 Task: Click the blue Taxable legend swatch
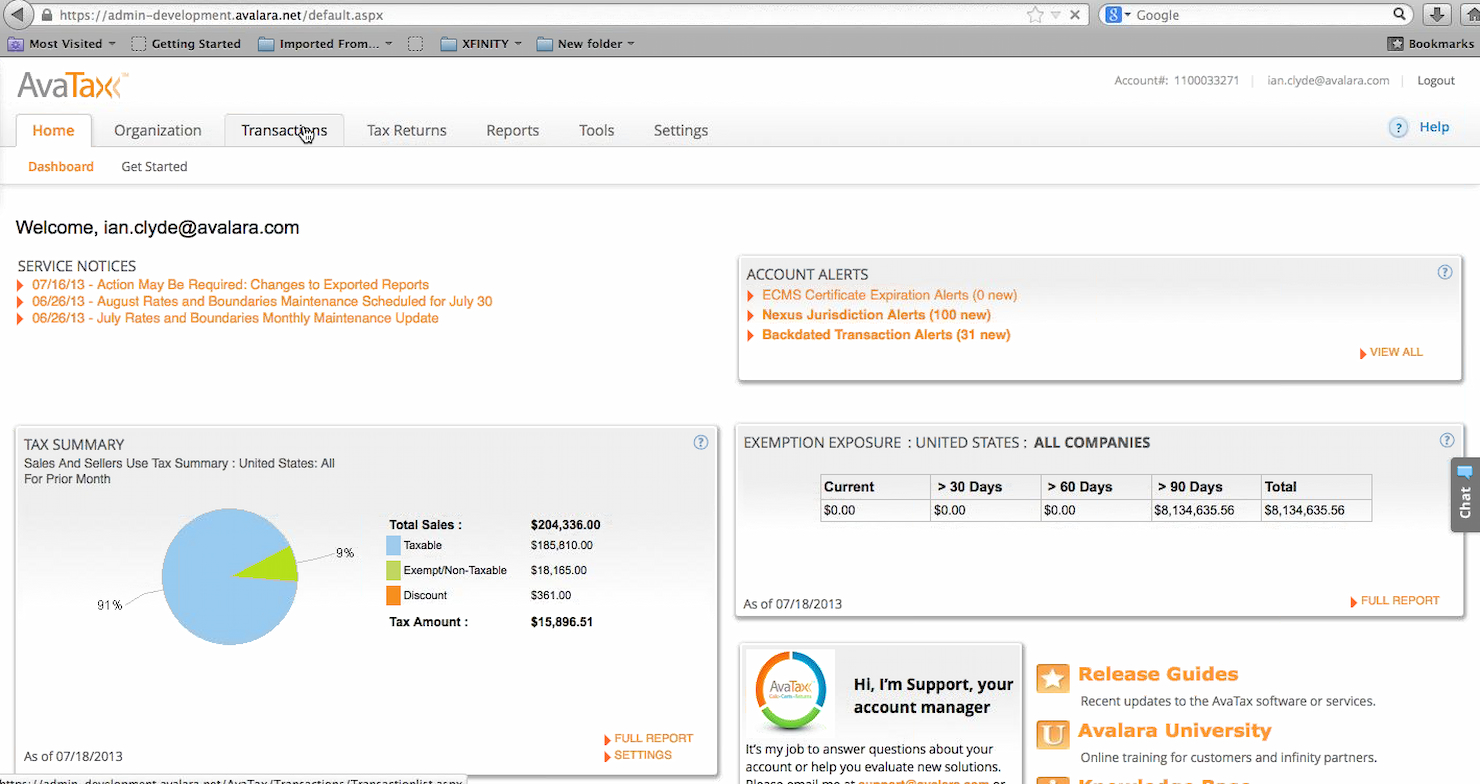(394, 546)
